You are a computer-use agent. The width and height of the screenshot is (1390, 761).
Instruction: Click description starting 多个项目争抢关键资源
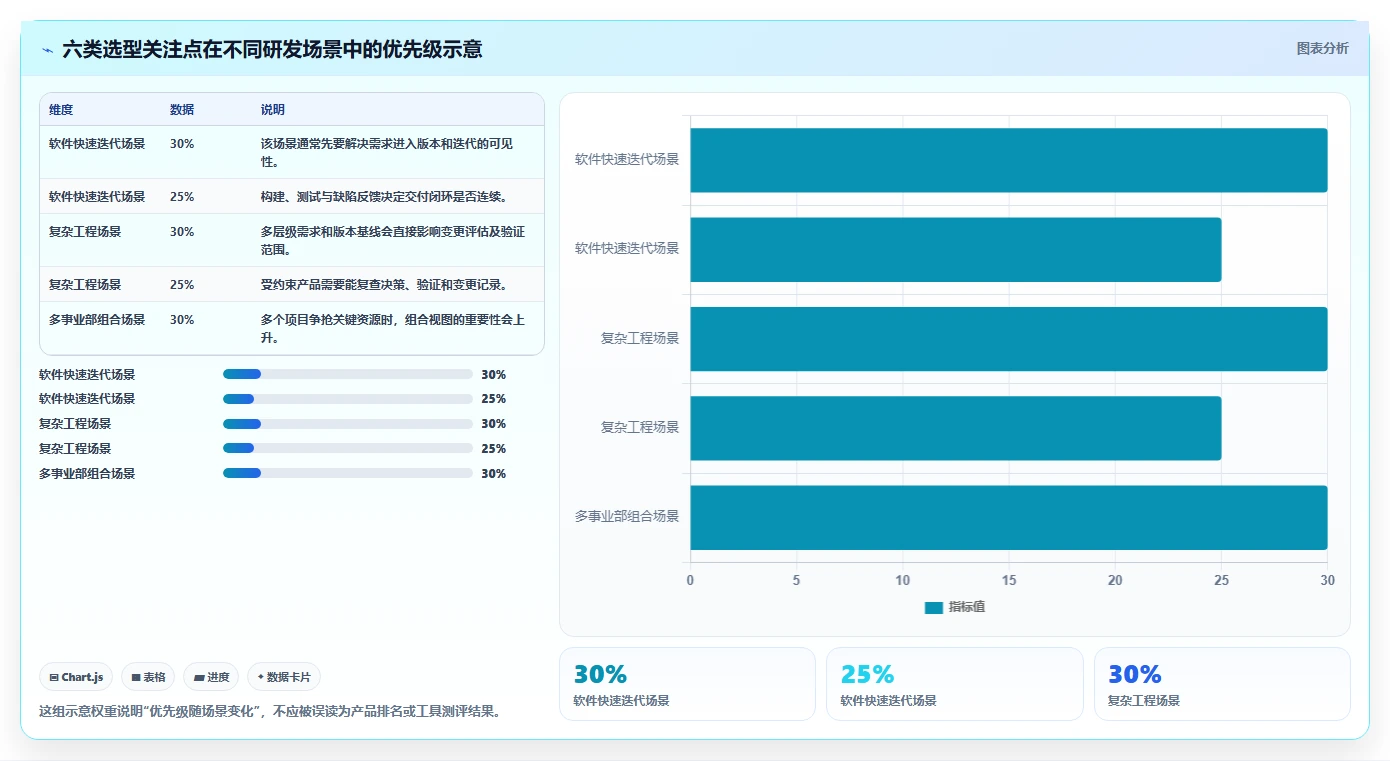pos(393,328)
